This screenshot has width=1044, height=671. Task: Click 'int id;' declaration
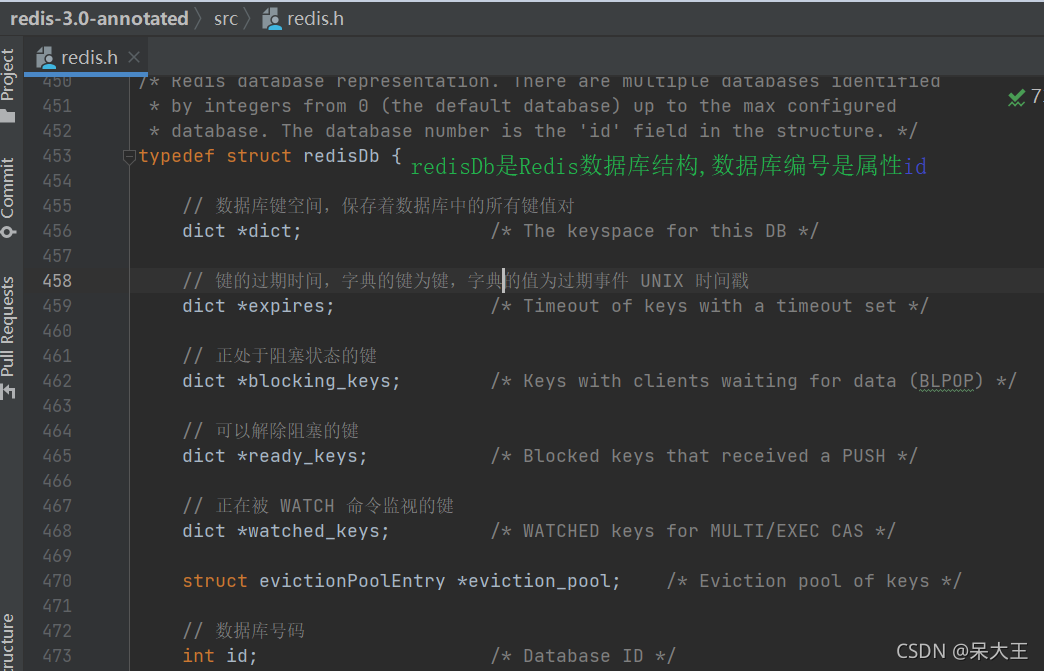[220, 656]
